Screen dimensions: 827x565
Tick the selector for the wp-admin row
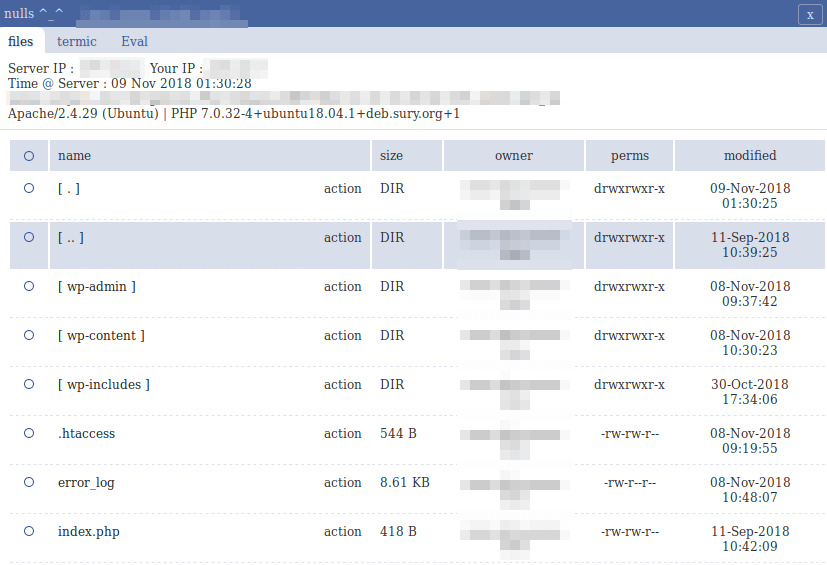(x=29, y=286)
